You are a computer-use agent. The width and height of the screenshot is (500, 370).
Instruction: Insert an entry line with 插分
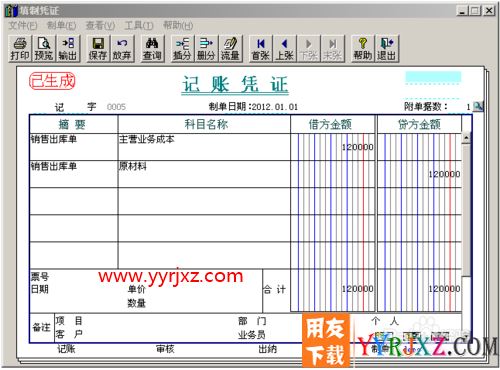coord(182,49)
